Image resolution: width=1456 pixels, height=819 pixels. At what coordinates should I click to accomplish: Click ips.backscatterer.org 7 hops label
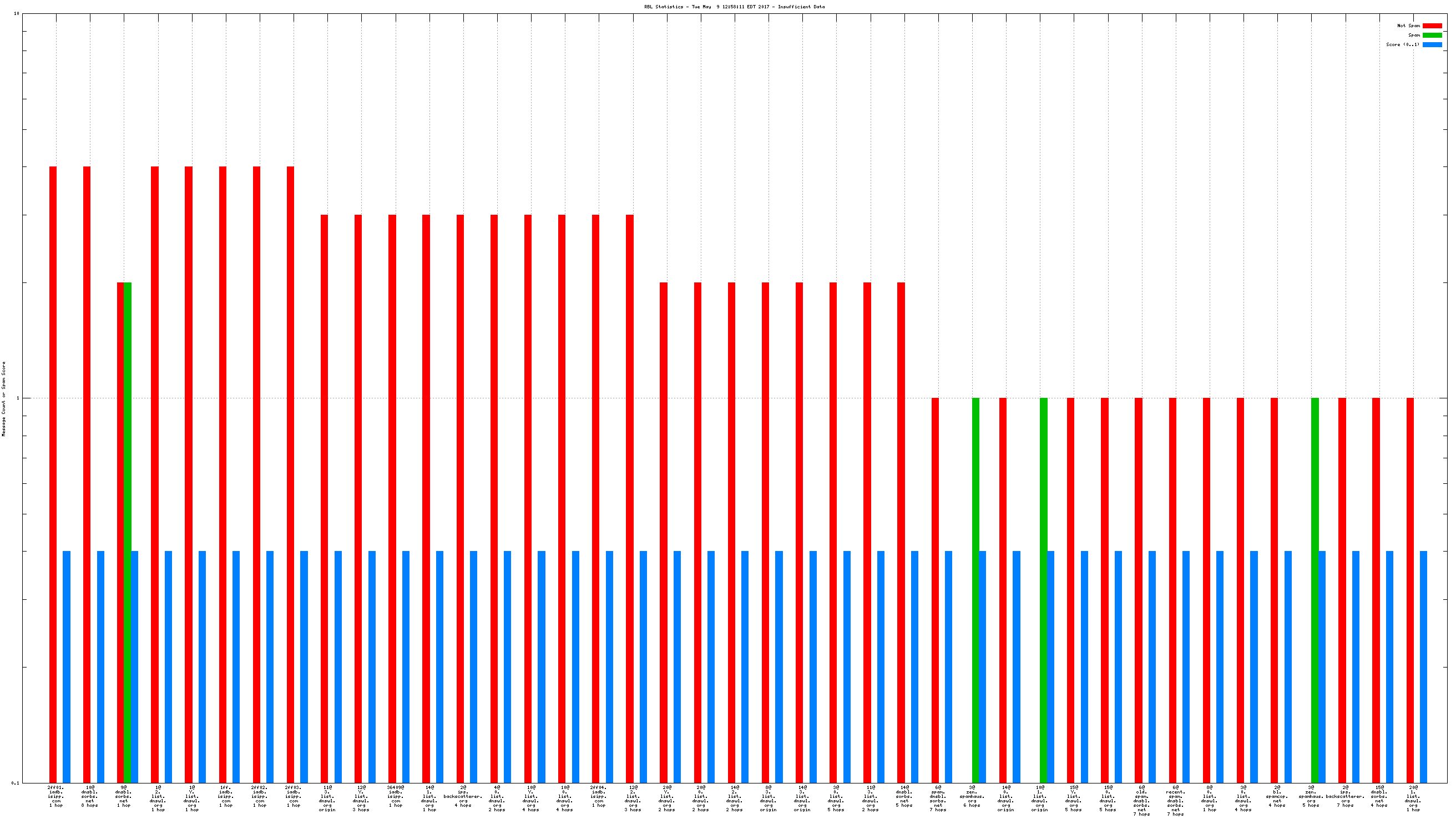1344,796
